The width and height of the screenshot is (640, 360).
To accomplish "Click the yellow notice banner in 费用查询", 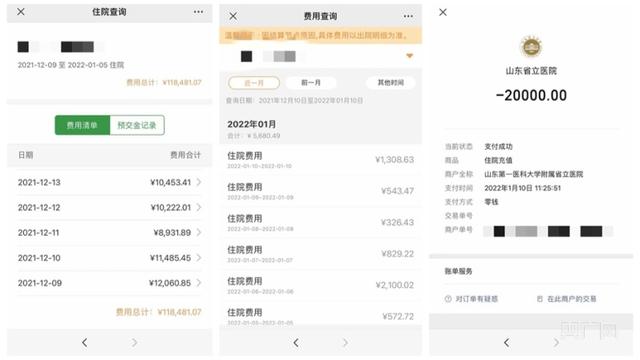I will click(320, 35).
